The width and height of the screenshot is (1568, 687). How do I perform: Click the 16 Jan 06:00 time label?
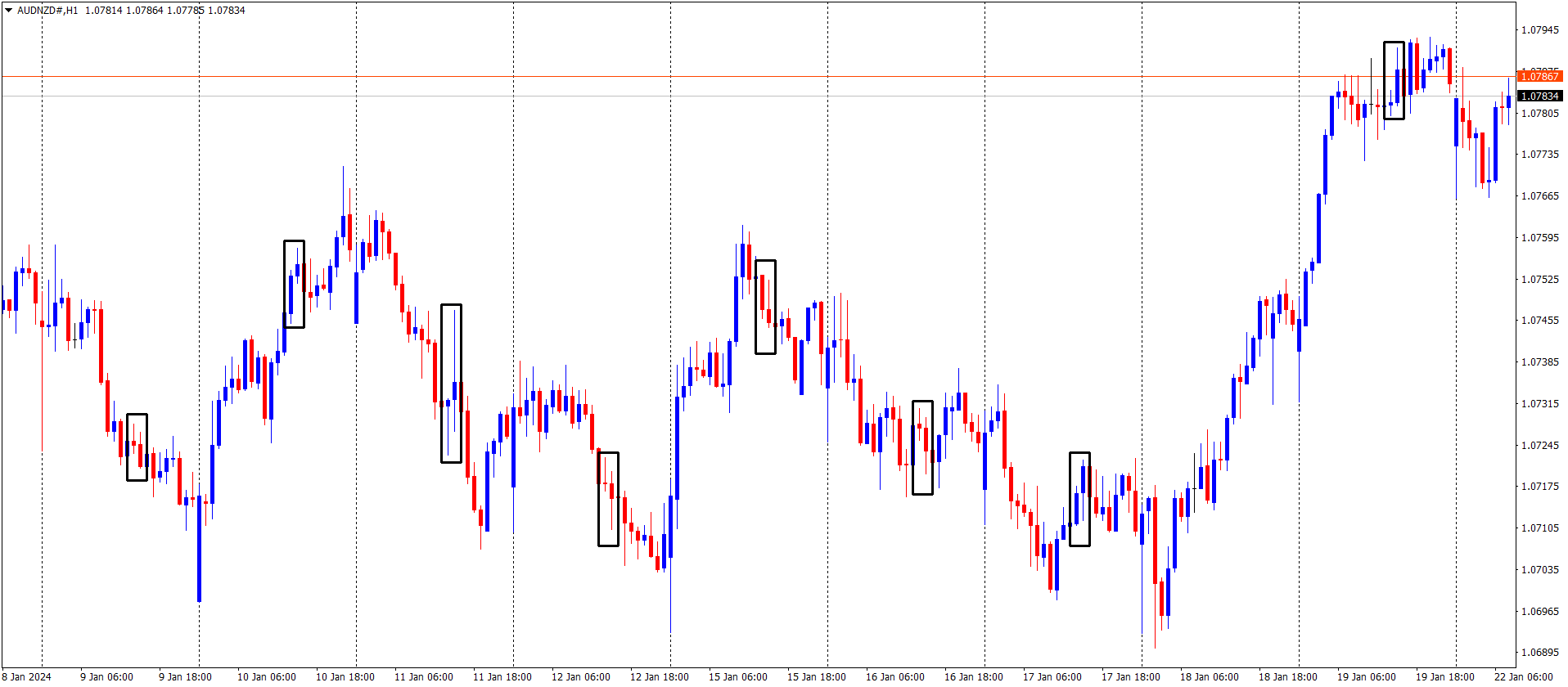point(895,677)
